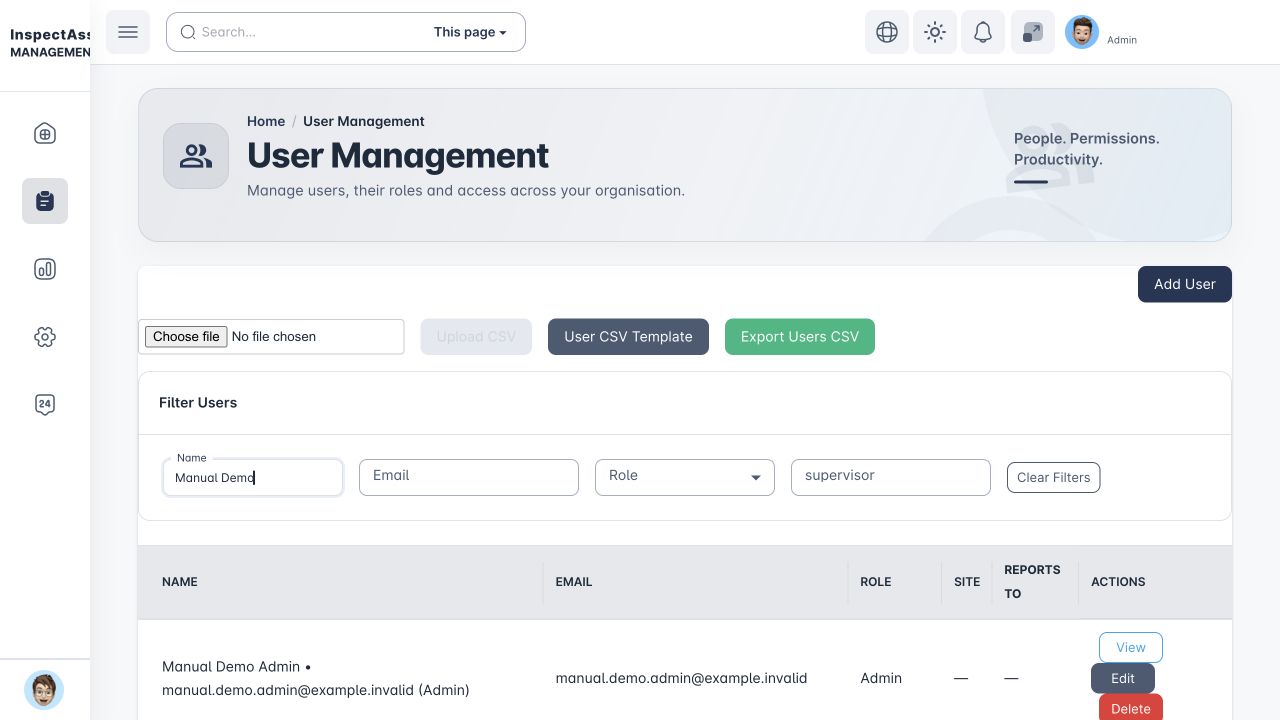Image resolution: width=1280 pixels, height=720 pixels.
Task: Click Export Users CSV
Action: [x=800, y=337]
